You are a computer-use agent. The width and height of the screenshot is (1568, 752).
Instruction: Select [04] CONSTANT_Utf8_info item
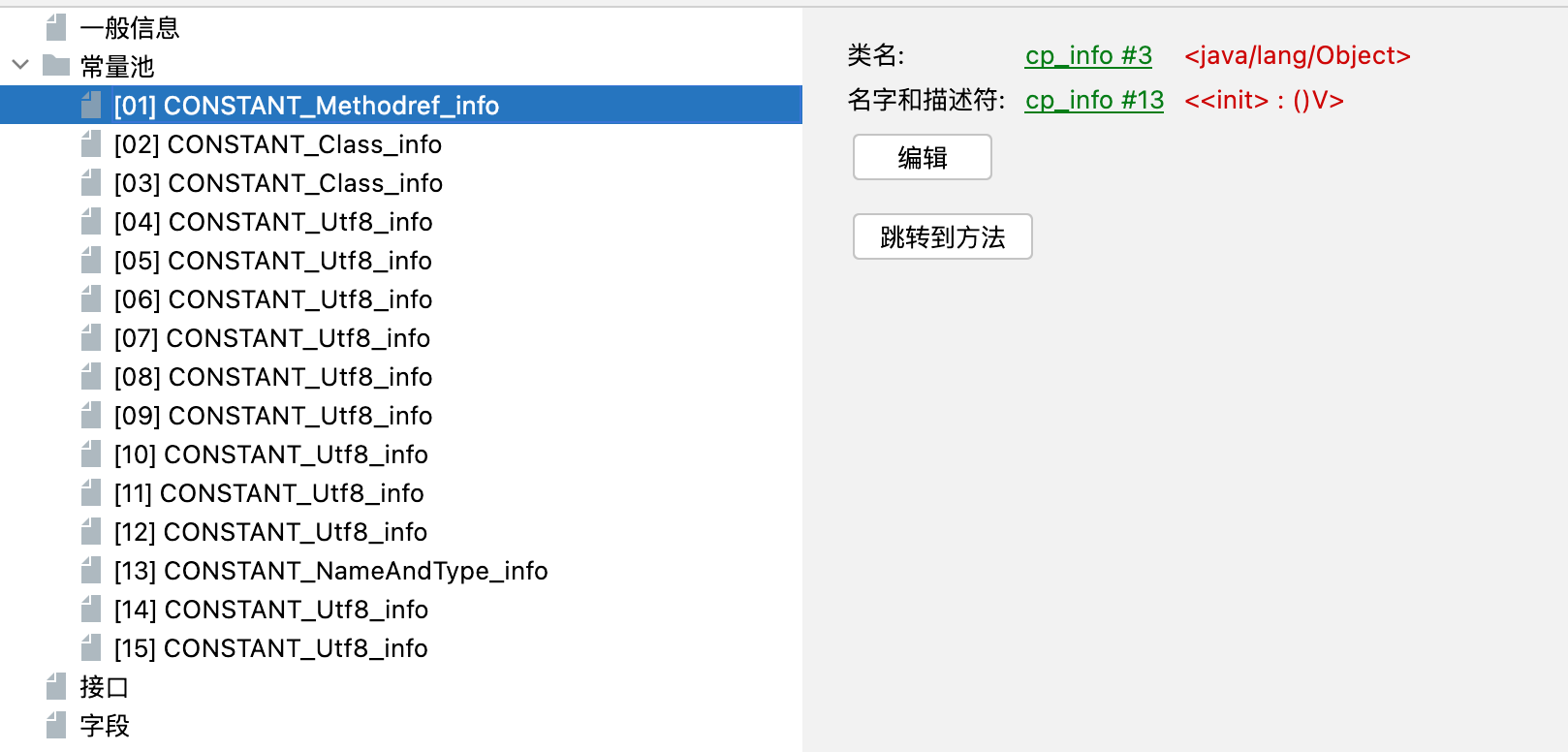[273, 222]
